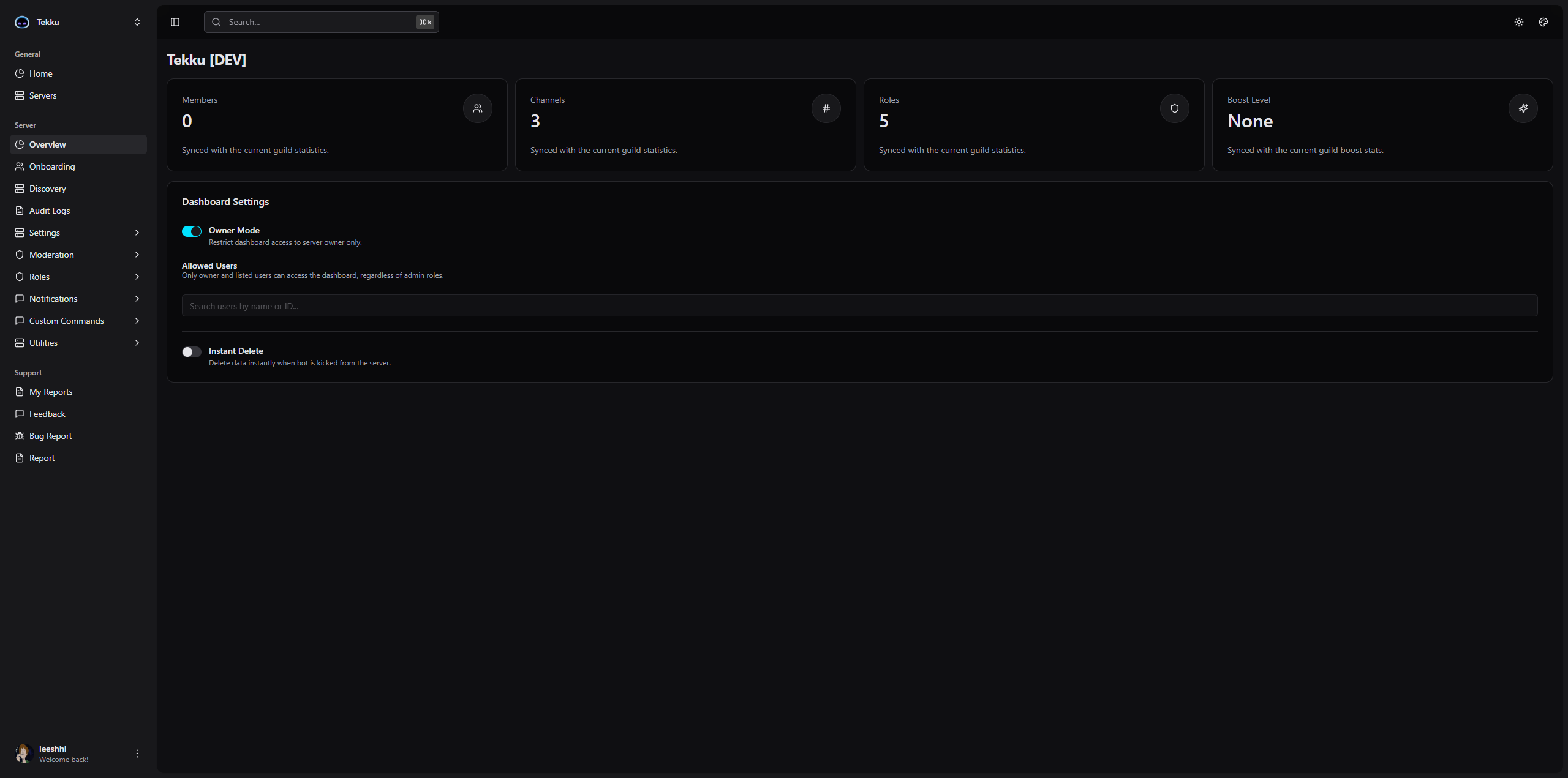This screenshot has height=778, width=1568.
Task: Enable Instant Delete
Action: pyautogui.click(x=191, y=351)
